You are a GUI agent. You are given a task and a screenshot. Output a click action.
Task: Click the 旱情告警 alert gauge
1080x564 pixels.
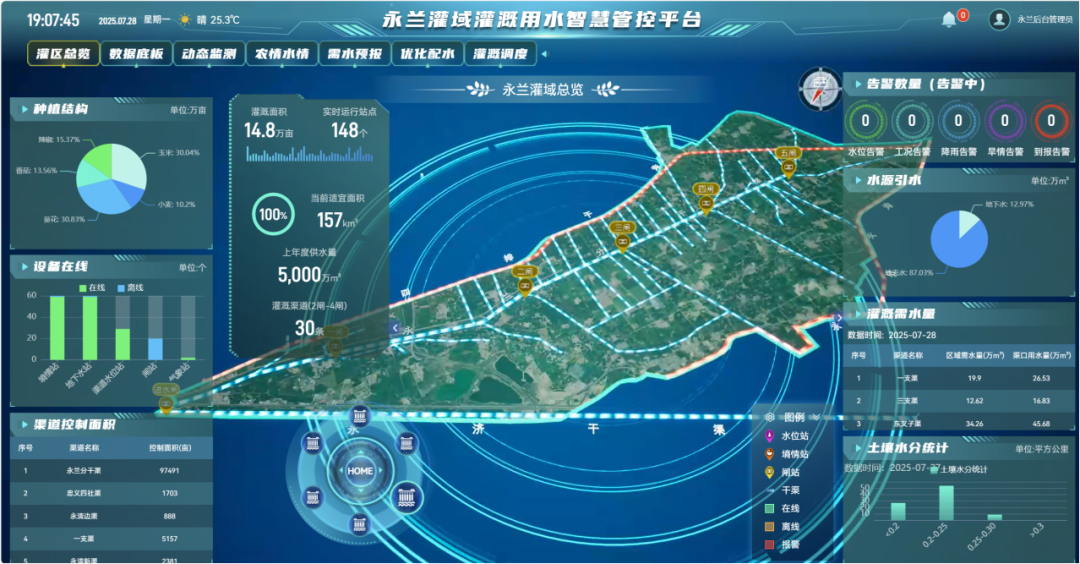click(x=1004, y=121)
